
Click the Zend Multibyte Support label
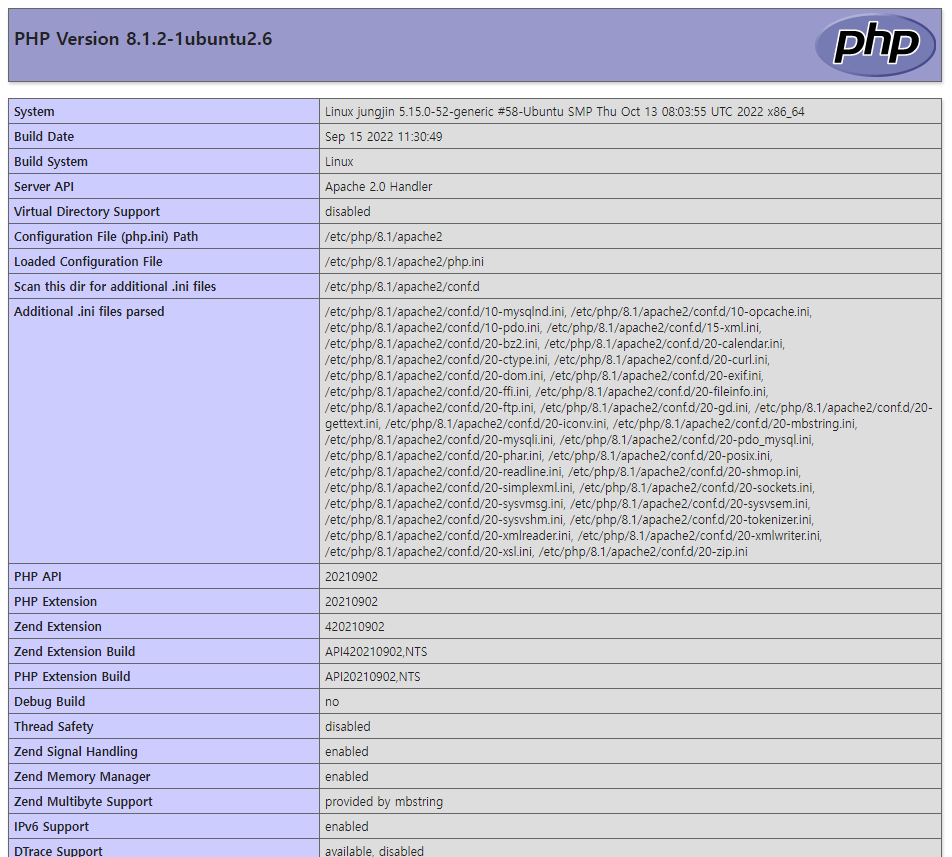(x=83, y=801)
